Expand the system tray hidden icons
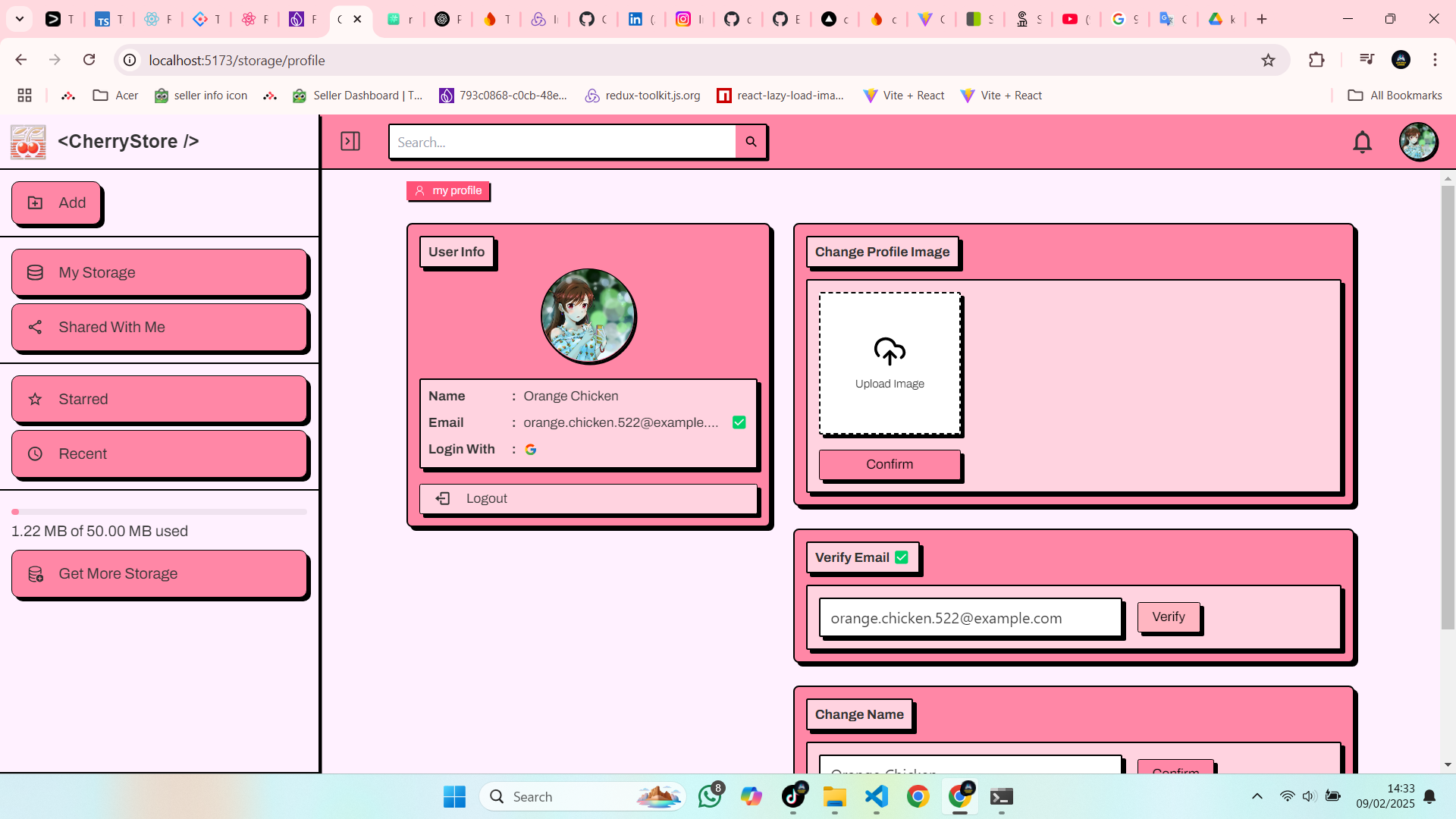The image size is (1456, 819). point(1257,796)
